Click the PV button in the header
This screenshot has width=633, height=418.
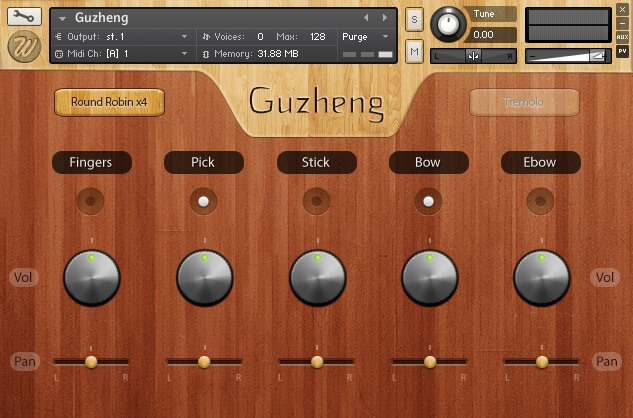coord(623,51)
